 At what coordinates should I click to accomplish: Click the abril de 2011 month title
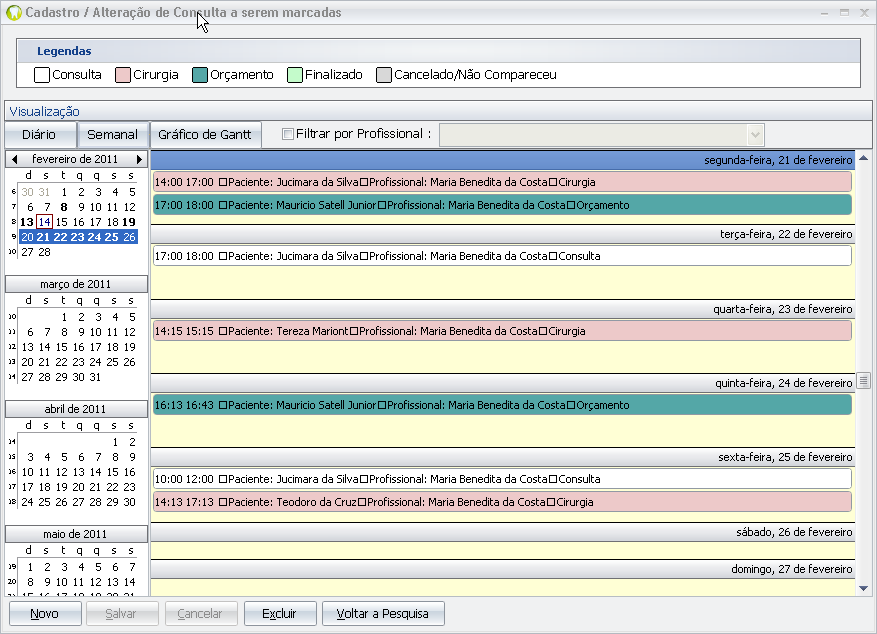pos(76,409)
